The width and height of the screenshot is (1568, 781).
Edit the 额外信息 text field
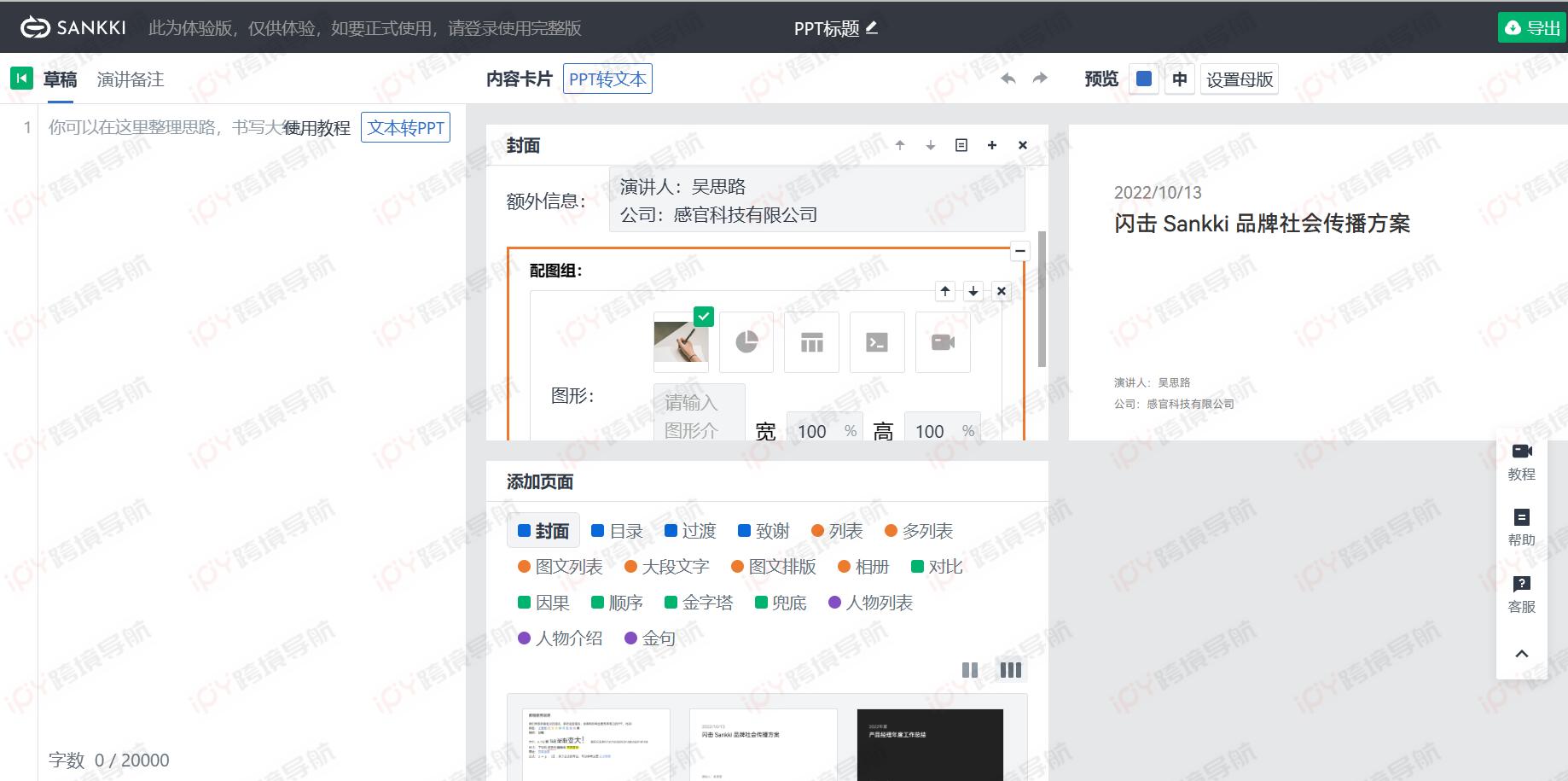pyautogui.click(x=816, y=200)
